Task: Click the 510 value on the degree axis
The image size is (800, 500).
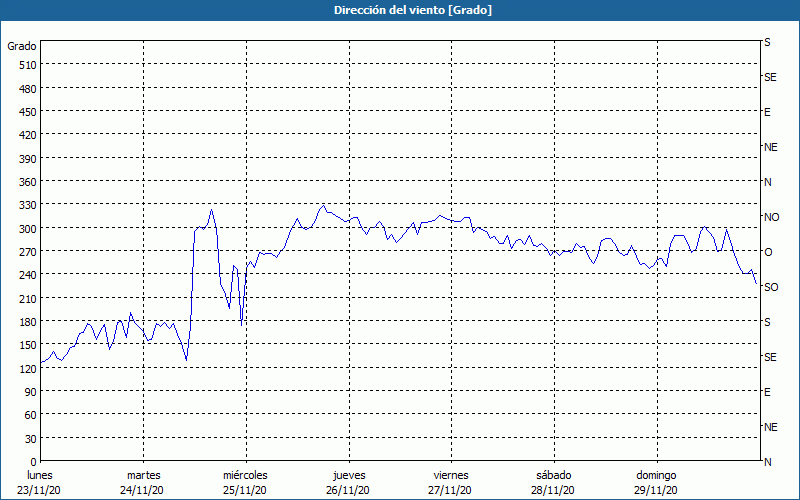Action: click(28, 65)
